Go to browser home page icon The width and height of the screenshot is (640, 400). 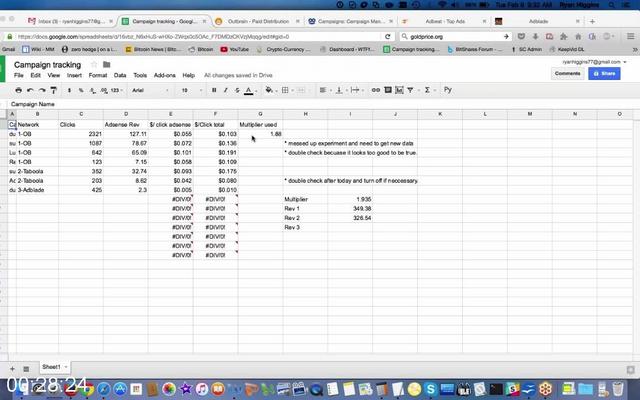(578, 37)
